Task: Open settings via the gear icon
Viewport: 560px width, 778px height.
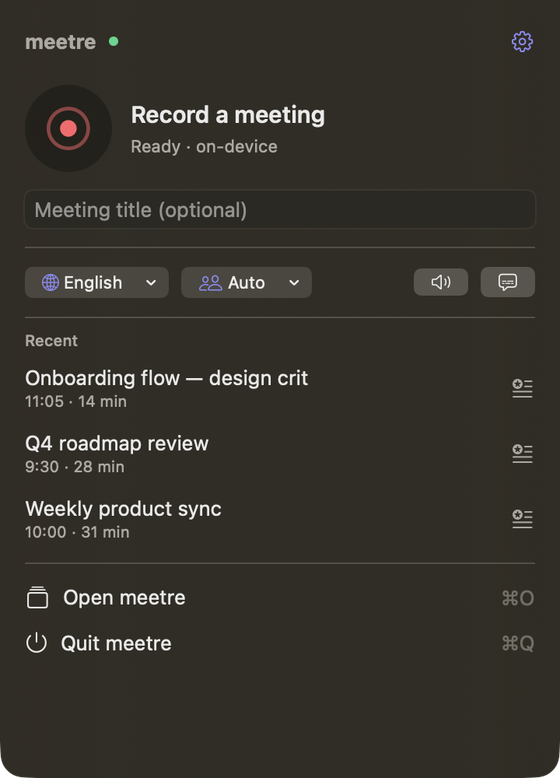Action: pos(522,42)
